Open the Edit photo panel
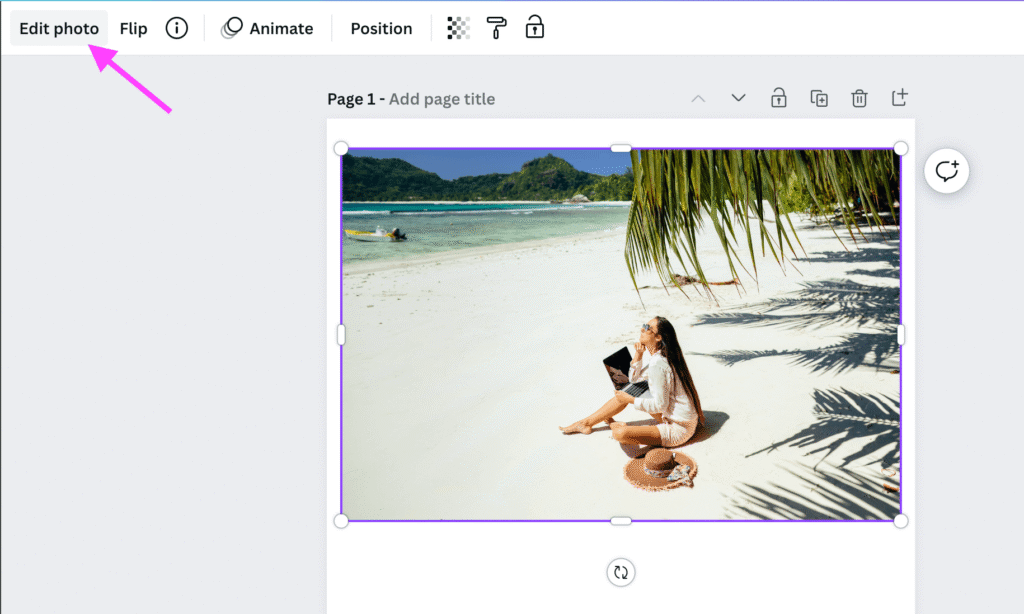1024x614 pixels. pyautogui.click(x=59, y=28)
